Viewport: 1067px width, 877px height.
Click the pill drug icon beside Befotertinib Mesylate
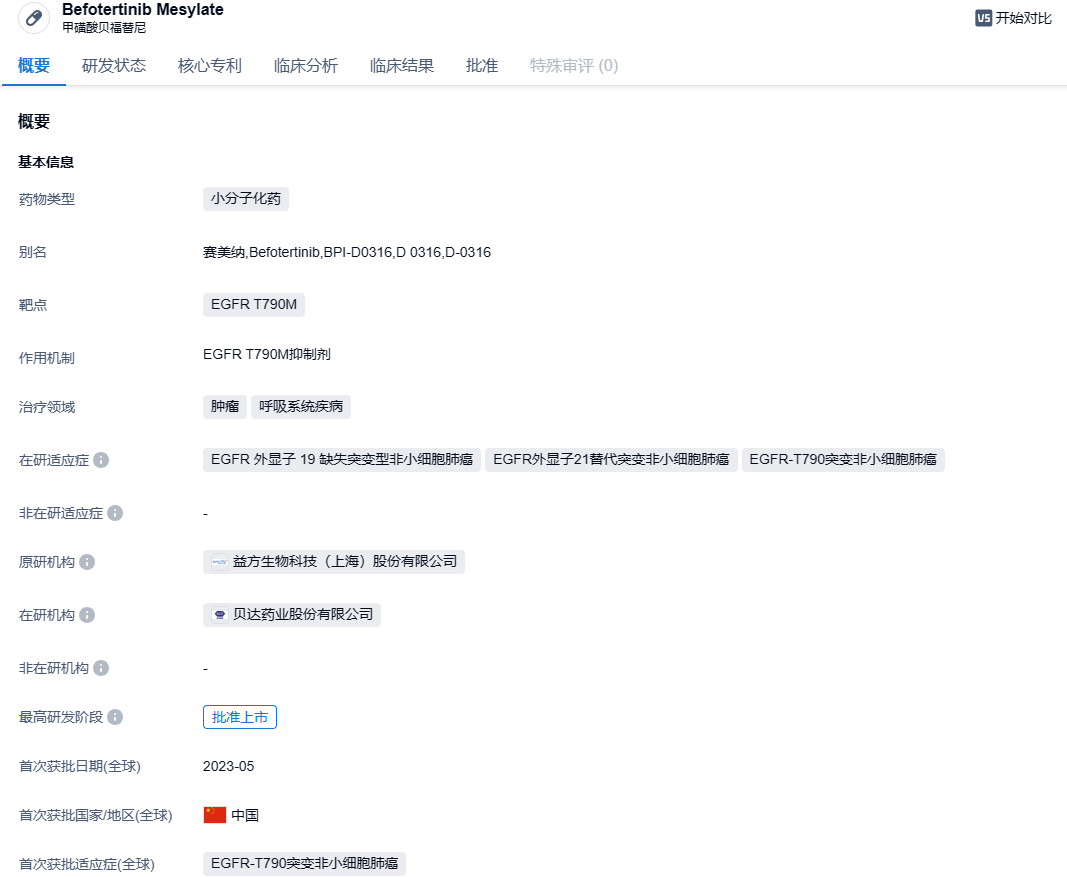coord(34,18)
